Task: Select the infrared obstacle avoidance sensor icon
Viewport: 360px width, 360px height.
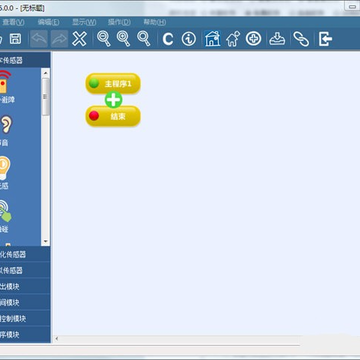Action: point(5,82)
